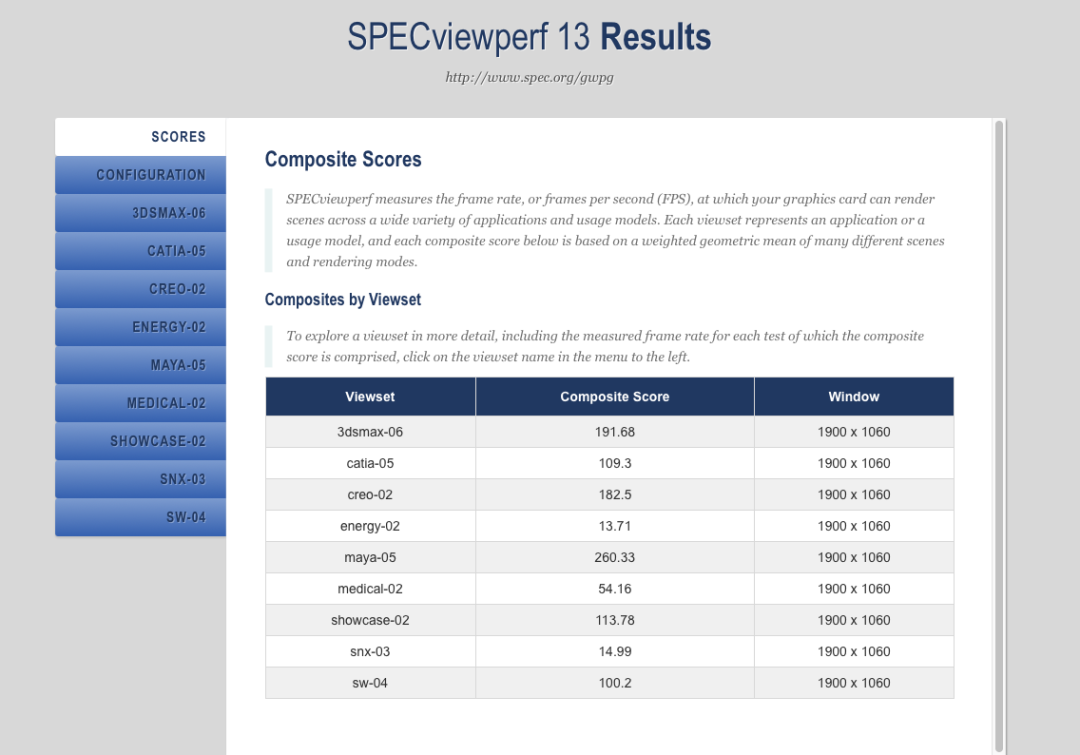Click the 3dsmax-06 score 191.68 cell
The height and width of the screenshot is (755, 1080).
click(x=614, y=432)
